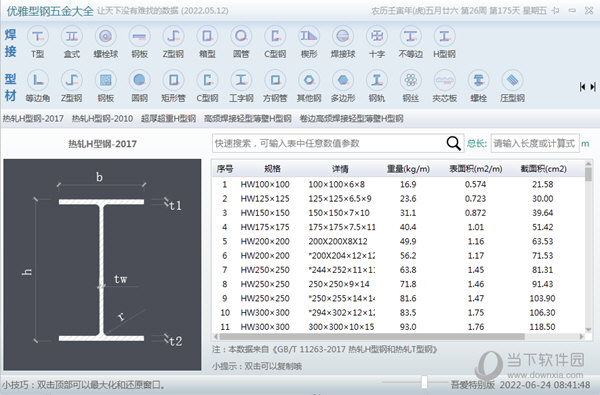Select the 方钢管 square tube icon
The image size is (600, 395).
coord(275,81)
